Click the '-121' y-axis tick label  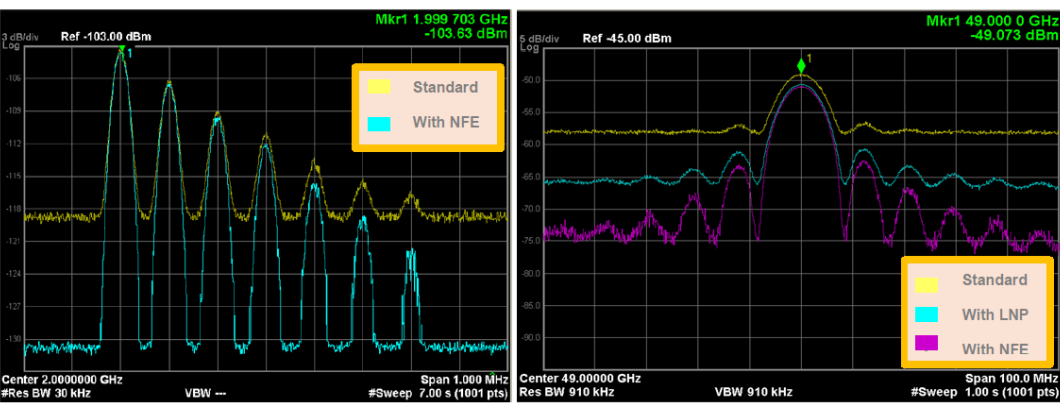pos(16,241)
